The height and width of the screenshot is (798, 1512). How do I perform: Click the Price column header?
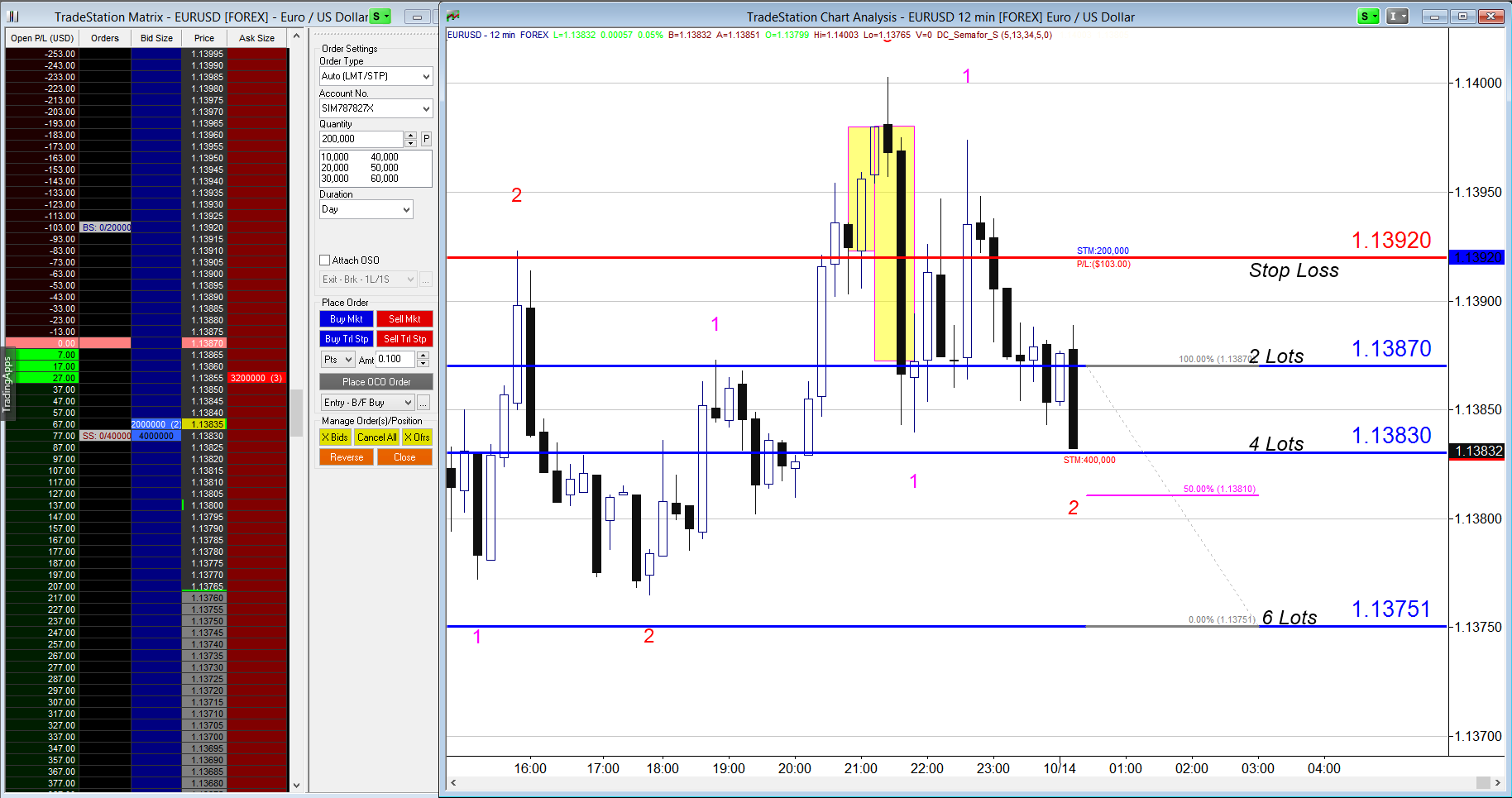[x=204, y=38]
